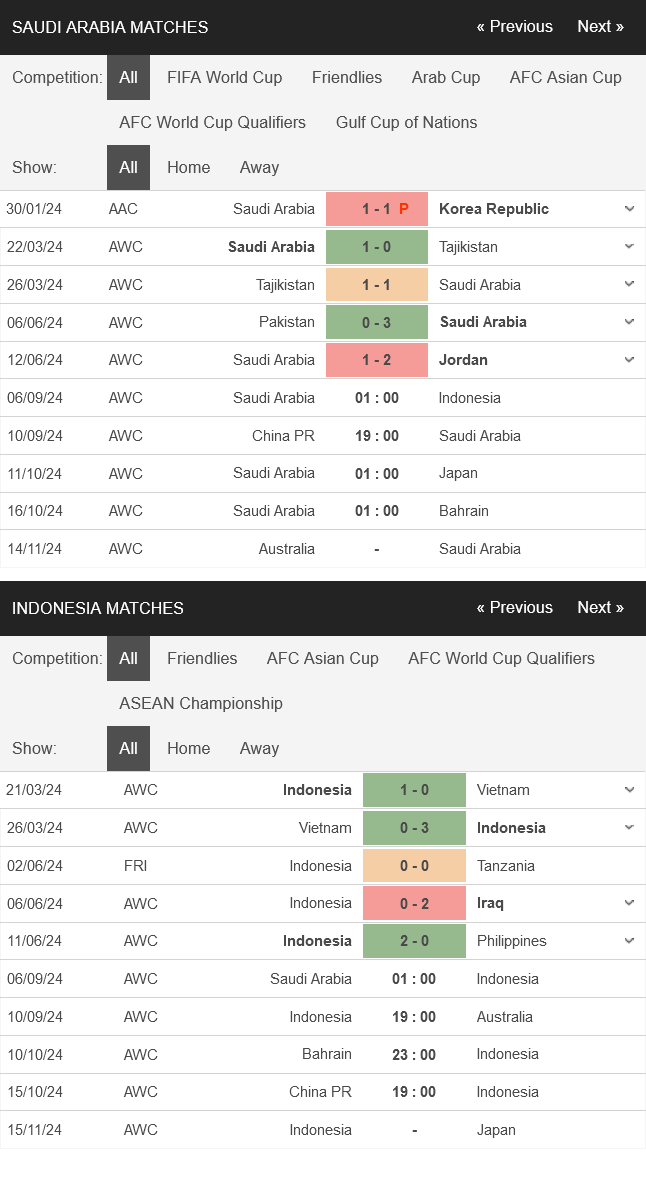The height and width of the screenshot is (1182, 646).
Task: Filter Indonesia matches by ASEAN Championship
Action: (x=200, y=703)
